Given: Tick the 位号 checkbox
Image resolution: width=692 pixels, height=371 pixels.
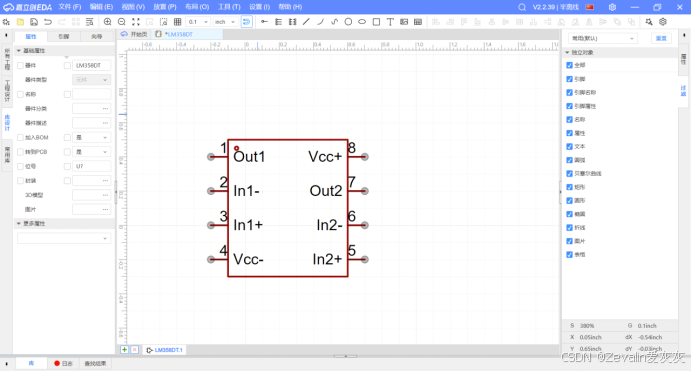Looking at the screenshot, I should [x=20, y=166].
